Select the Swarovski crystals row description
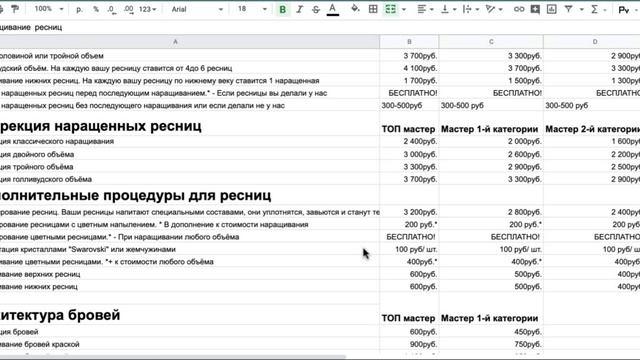 click(x=189, y=249)
